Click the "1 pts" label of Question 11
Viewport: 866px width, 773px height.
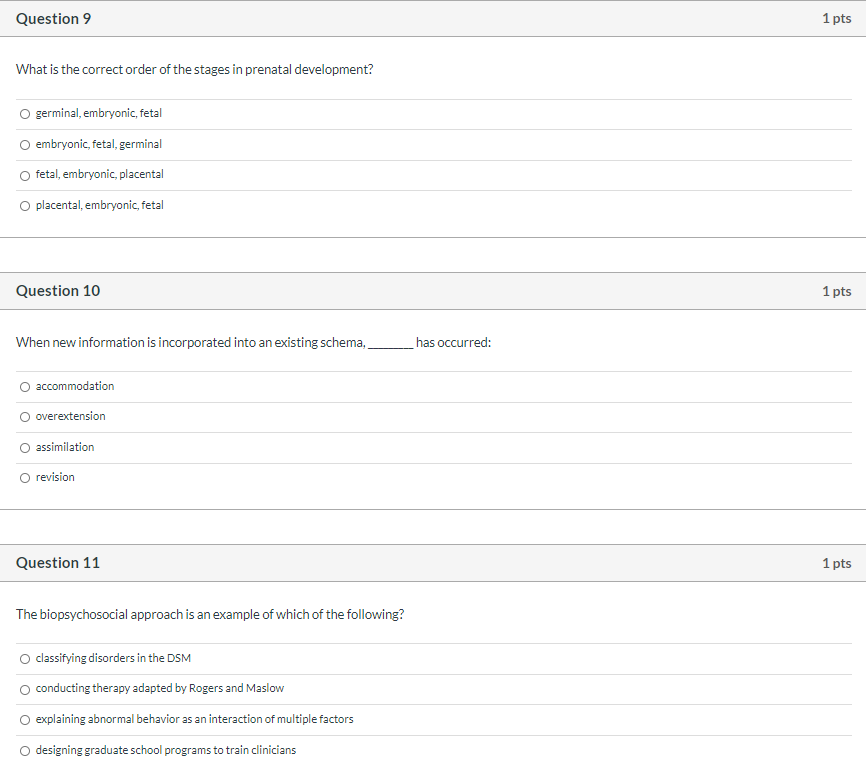pyautogui.click(x=836, y=563)
